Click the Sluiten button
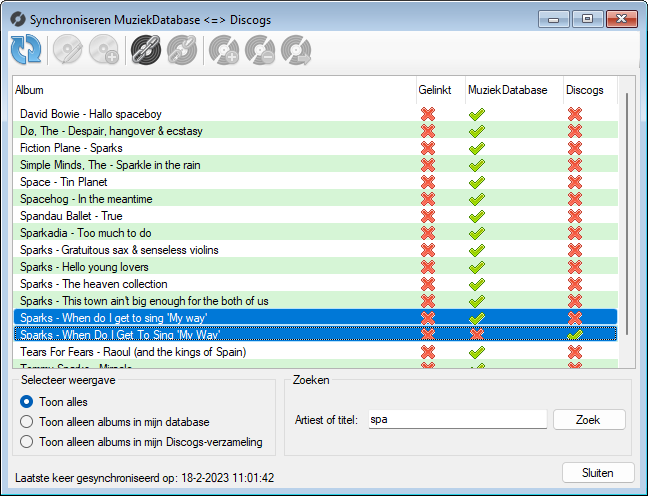Viewport: 648px width, 496px height. click(x=598, y=472)
